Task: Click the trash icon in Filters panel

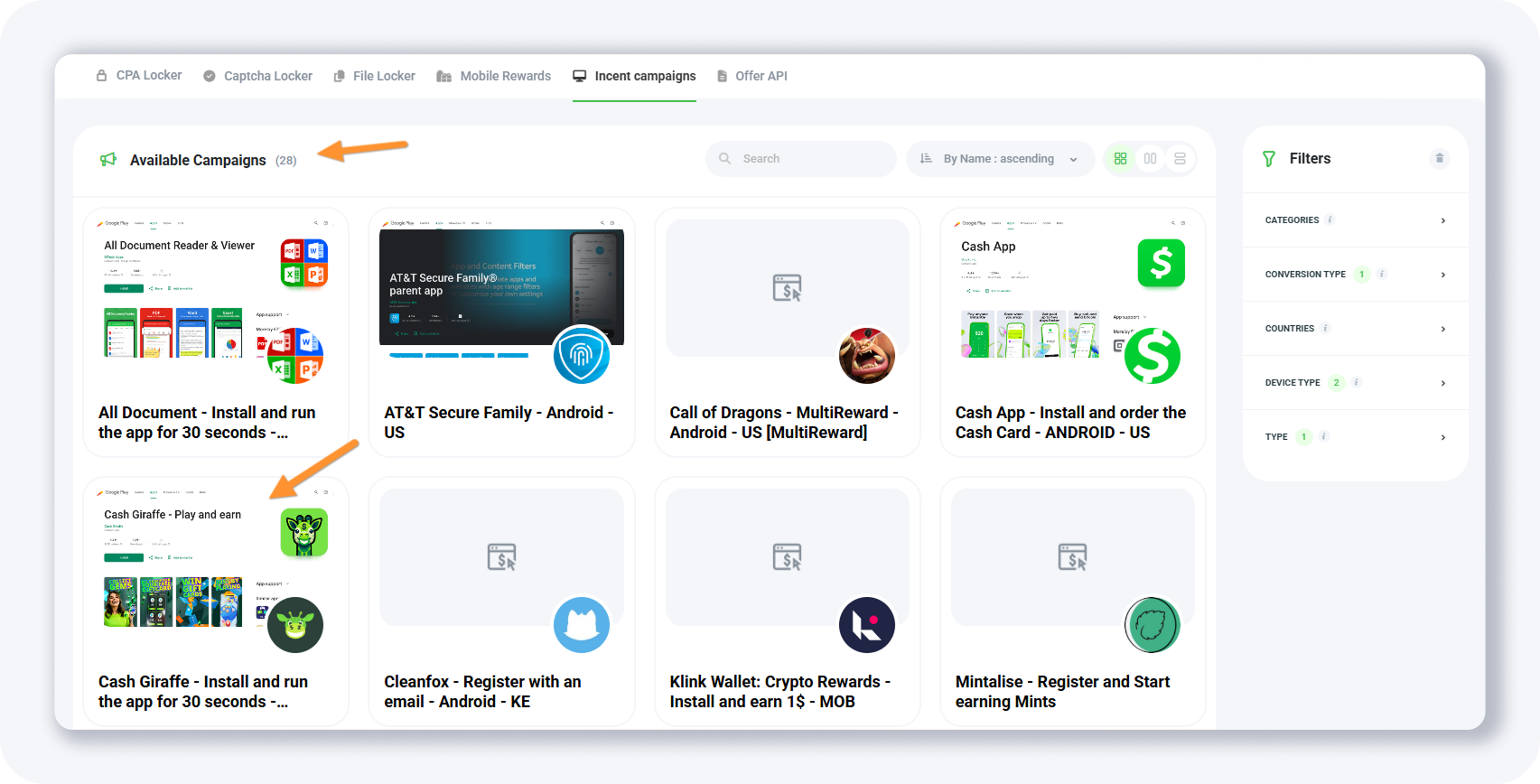Action: point(1439,158)
